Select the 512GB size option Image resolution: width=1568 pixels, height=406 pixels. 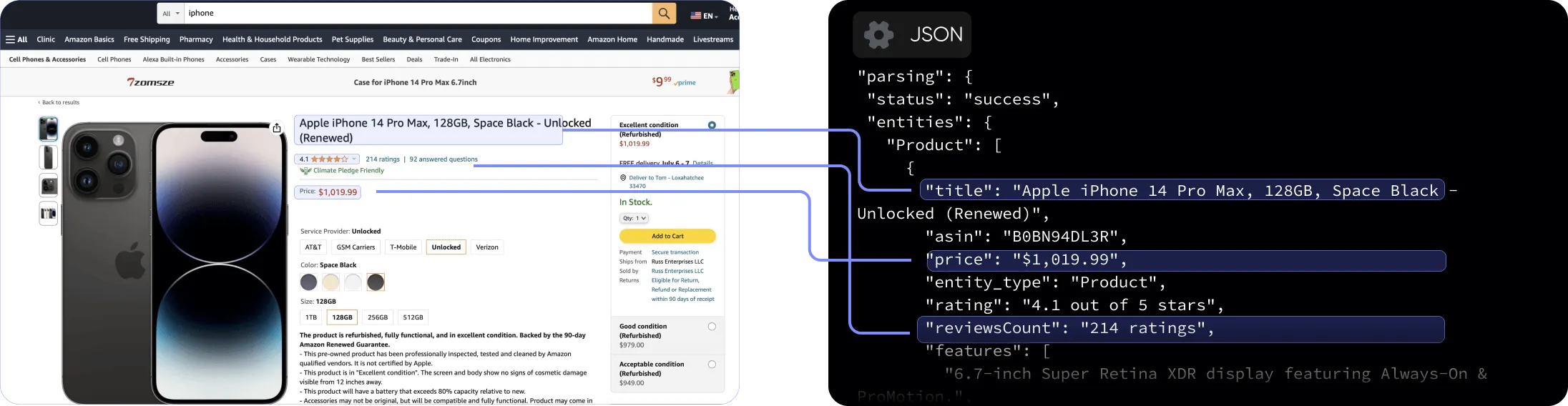[x=413, y=317]
